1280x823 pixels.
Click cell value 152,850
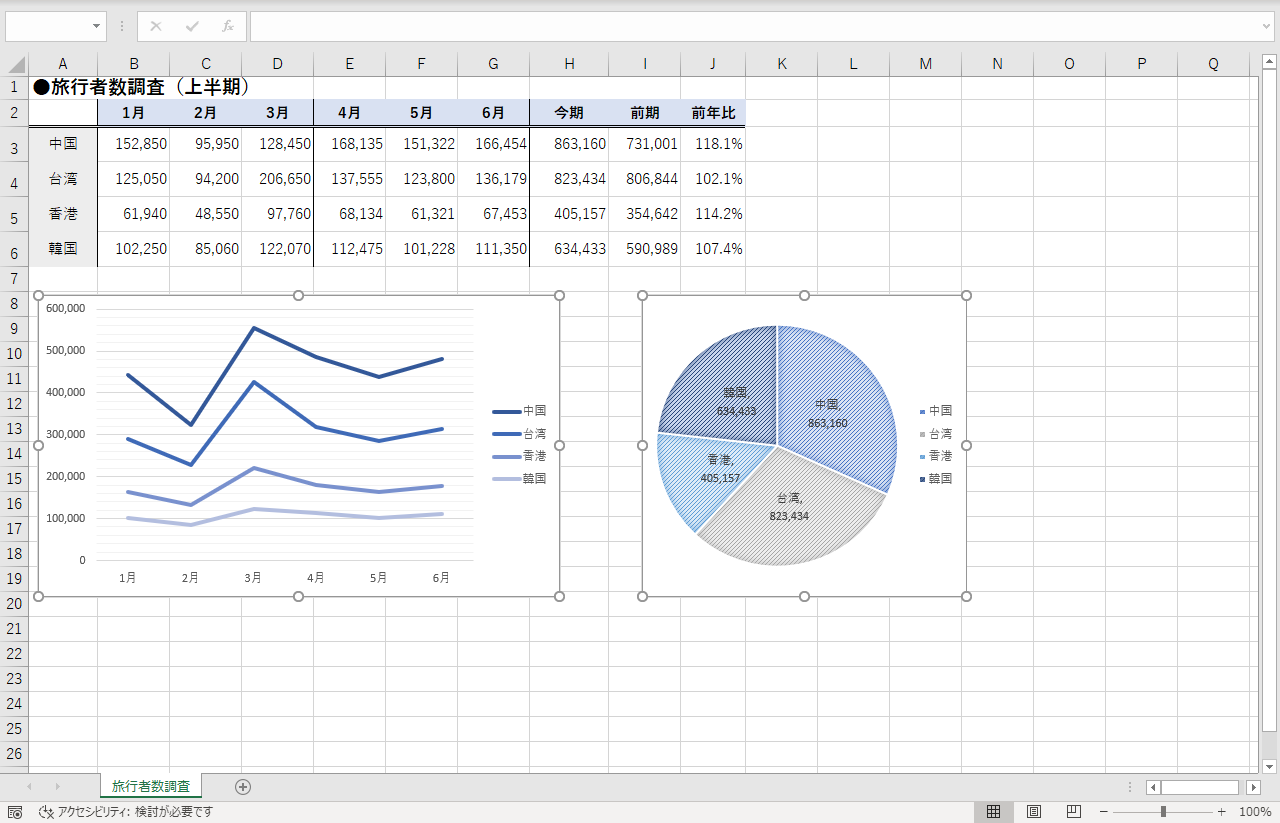point(133,144)
